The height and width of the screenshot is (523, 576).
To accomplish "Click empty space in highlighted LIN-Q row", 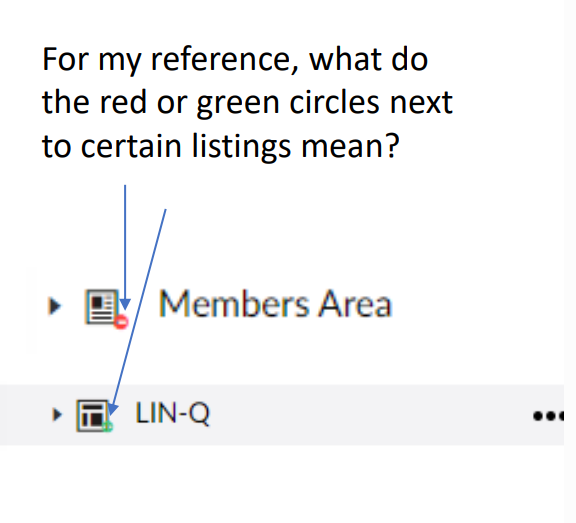I will [367, 415].
